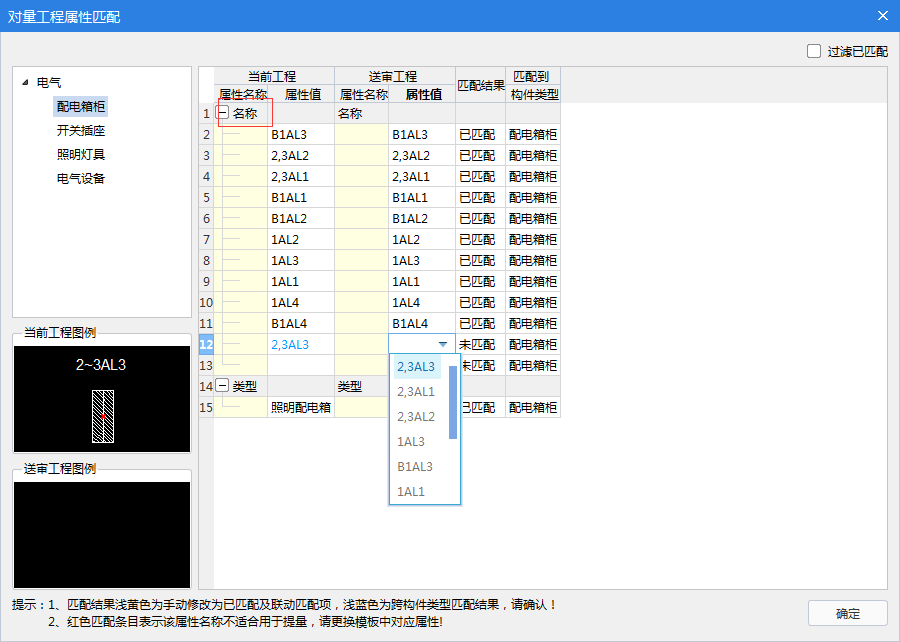Choose 2,3AL1 from the dropdown list
Screen dimensions: 900x642
416,392
